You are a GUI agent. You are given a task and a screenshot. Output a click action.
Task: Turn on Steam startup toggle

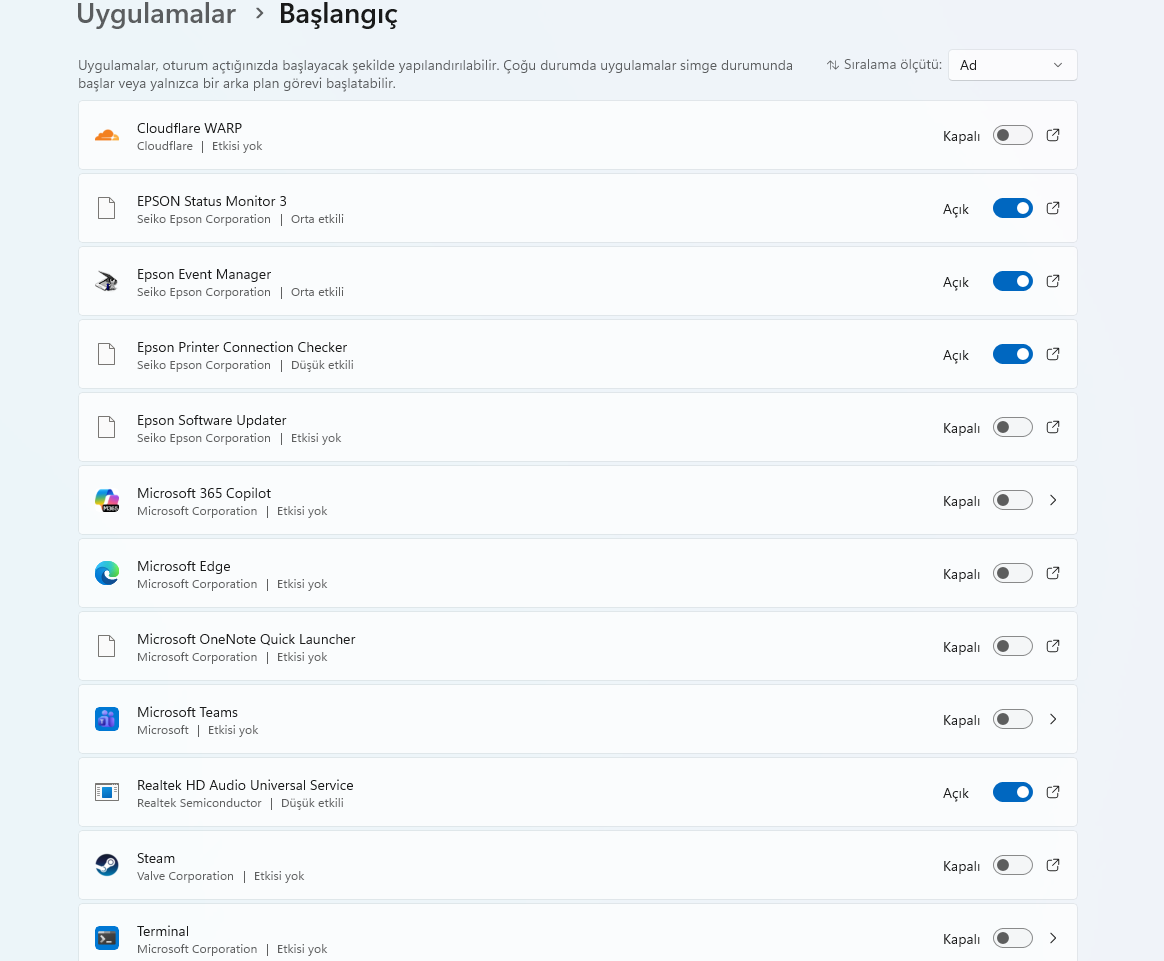[x=1013, y=865]
